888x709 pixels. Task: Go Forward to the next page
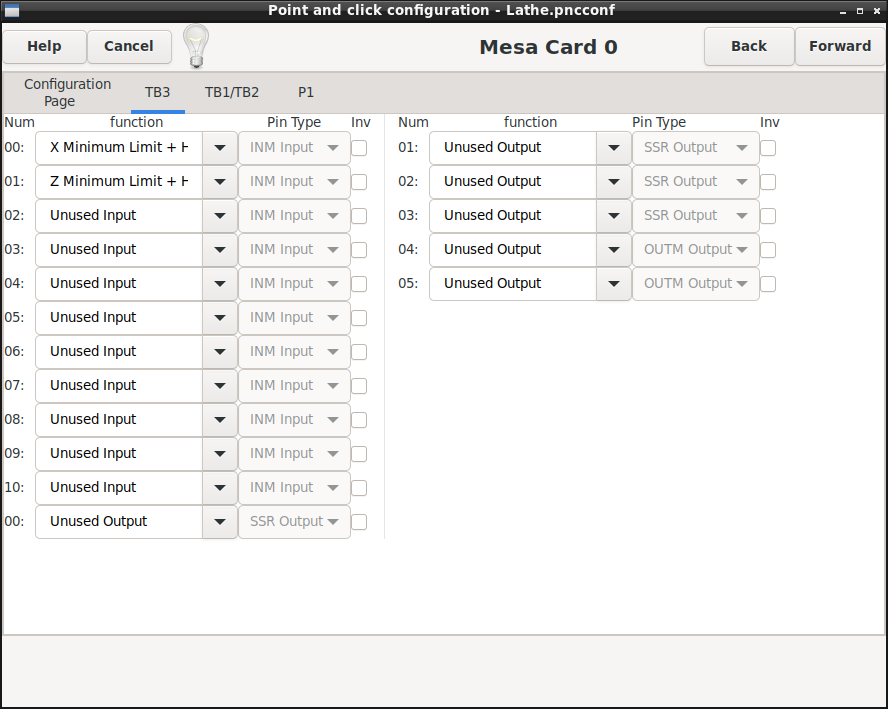tap(840, 46)
